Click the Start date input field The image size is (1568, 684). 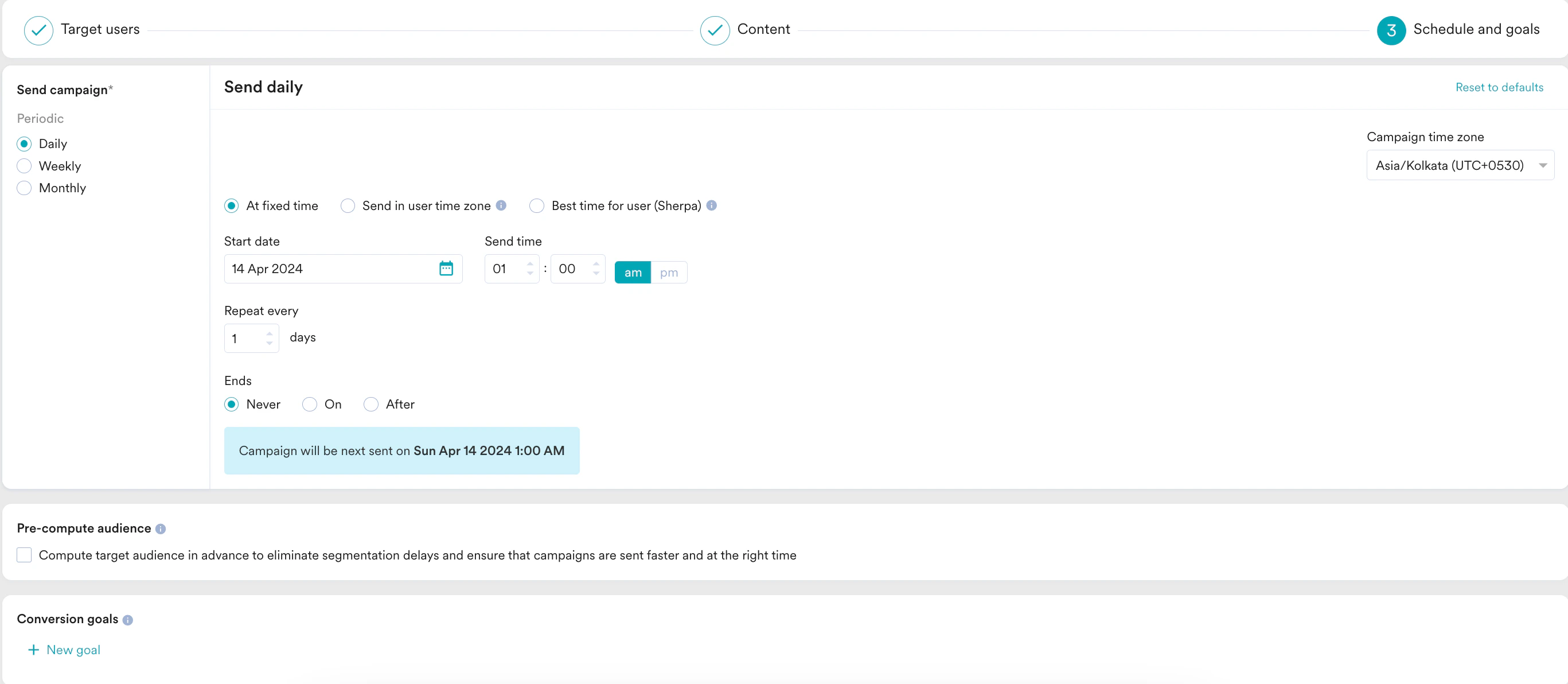(329, 269)
